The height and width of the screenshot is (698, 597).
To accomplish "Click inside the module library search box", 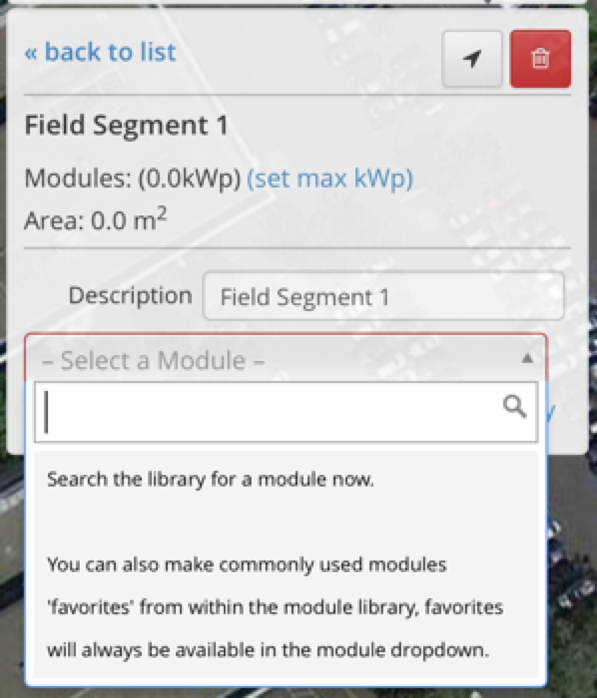I will [x=286, y=412].
